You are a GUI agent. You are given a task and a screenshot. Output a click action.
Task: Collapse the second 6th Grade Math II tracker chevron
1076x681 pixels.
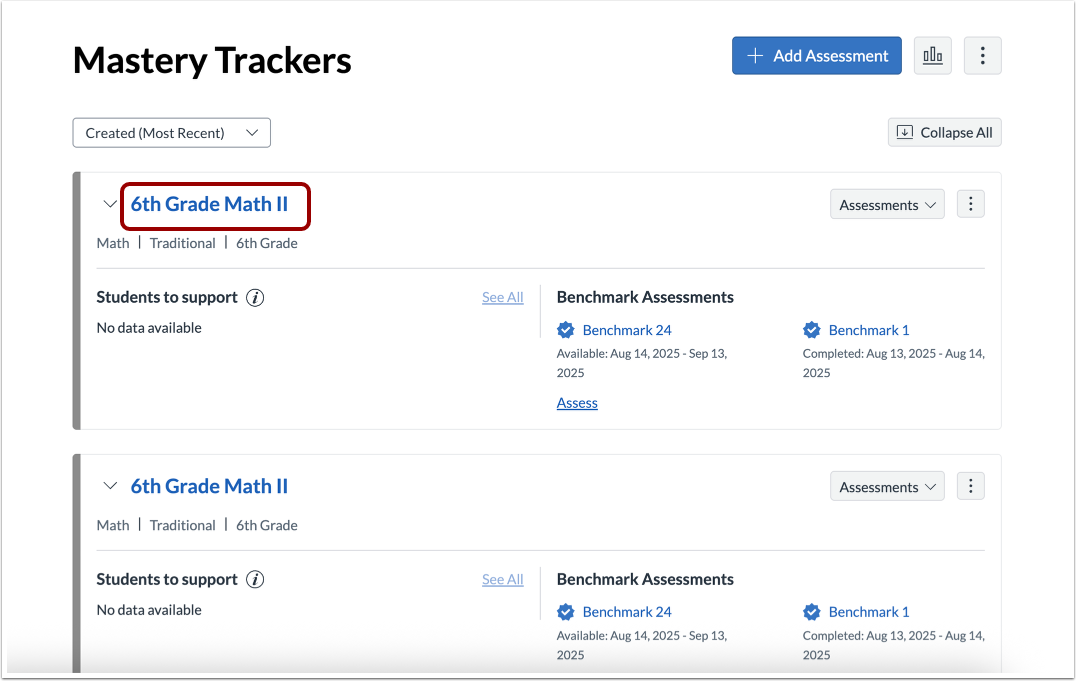click(x=110, y=485)
